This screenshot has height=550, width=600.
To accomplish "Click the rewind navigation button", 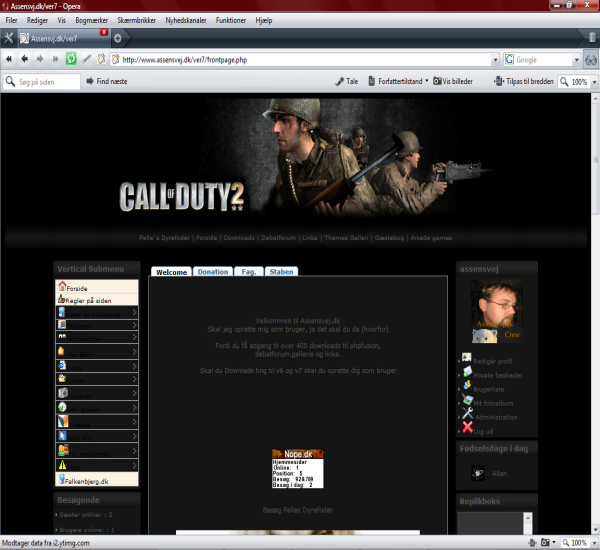I will pyautogui.click(x=9, y=59).
